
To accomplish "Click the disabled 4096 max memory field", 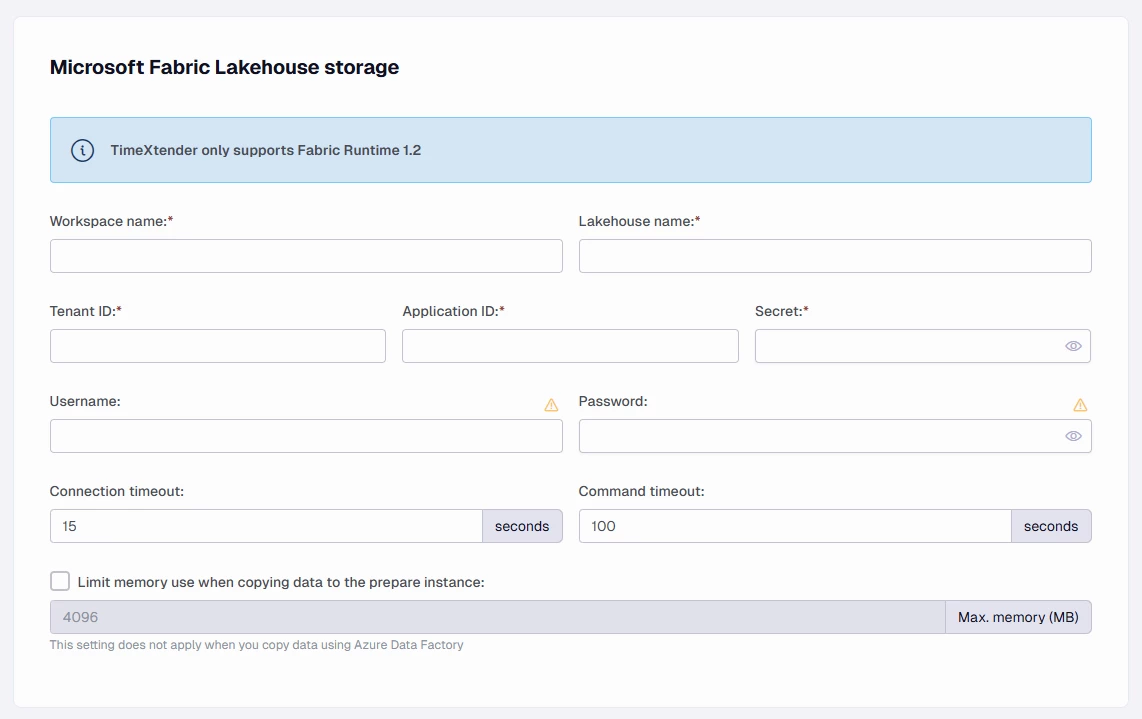I will [497, 617].
